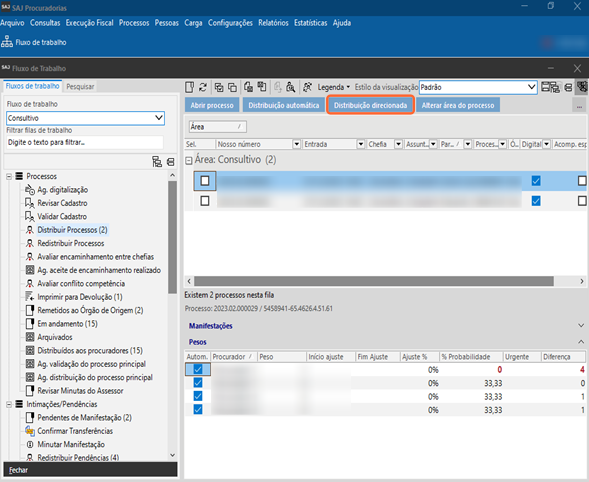The width and height of the screenshot is (589, 482).
Task: Click the collapse-tree icon above Processos list
Action: [171, 162]
